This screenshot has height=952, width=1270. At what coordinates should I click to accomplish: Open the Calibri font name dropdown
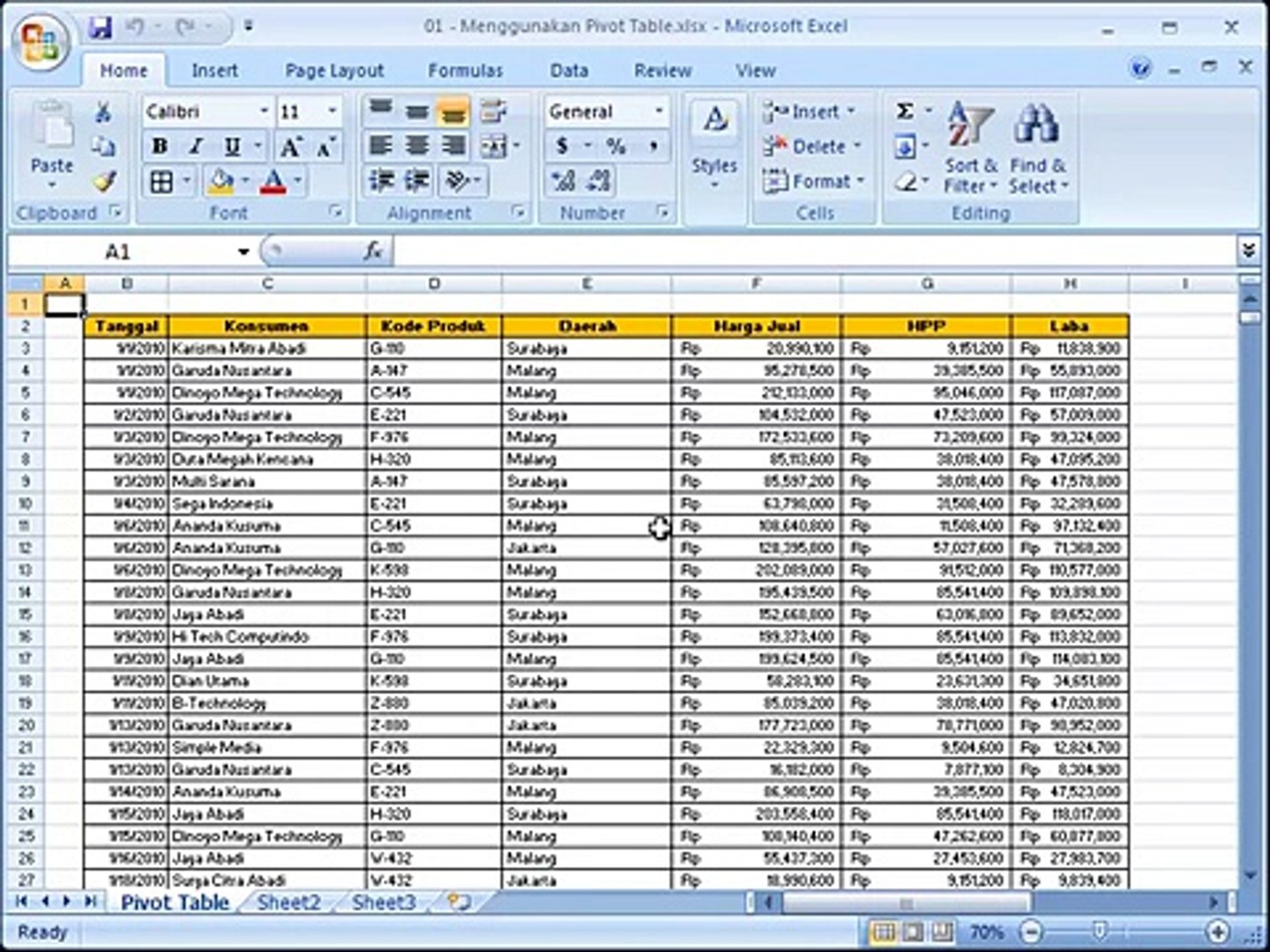coord(264,112)
